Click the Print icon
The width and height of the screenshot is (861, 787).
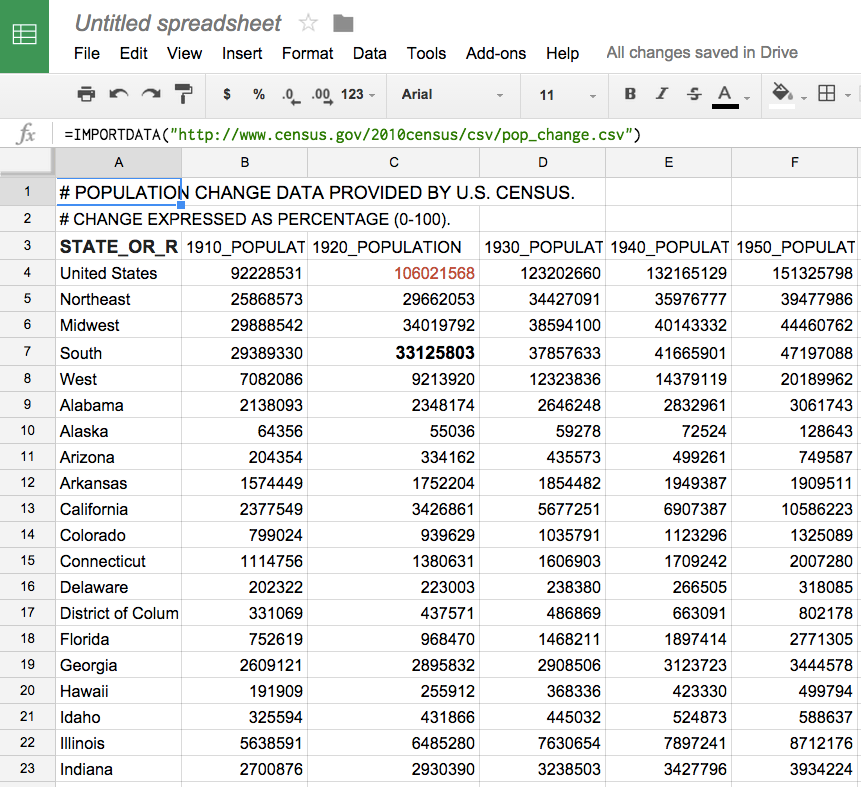pos(87,93)
